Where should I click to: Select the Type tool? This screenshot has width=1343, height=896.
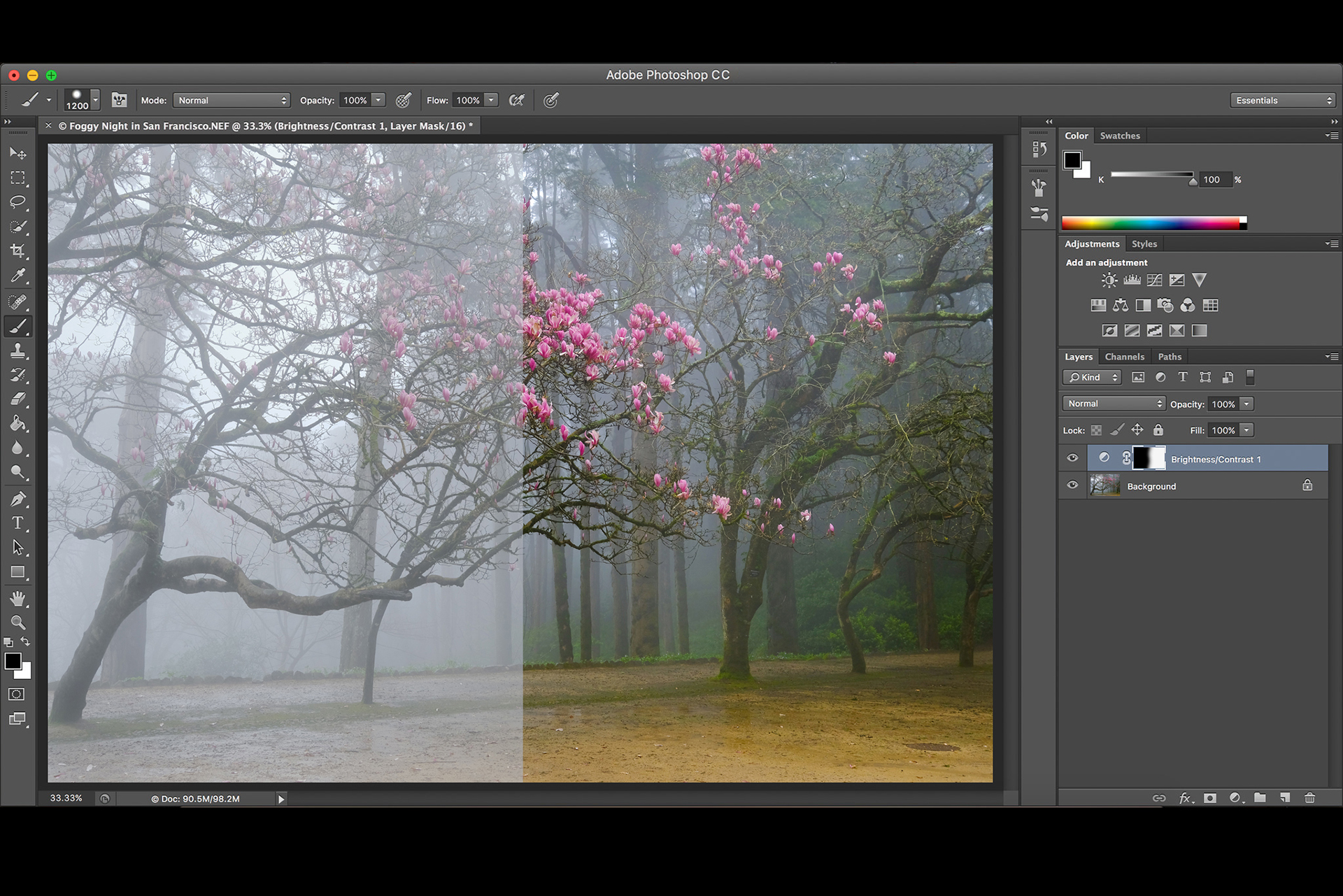click(17, 523)
